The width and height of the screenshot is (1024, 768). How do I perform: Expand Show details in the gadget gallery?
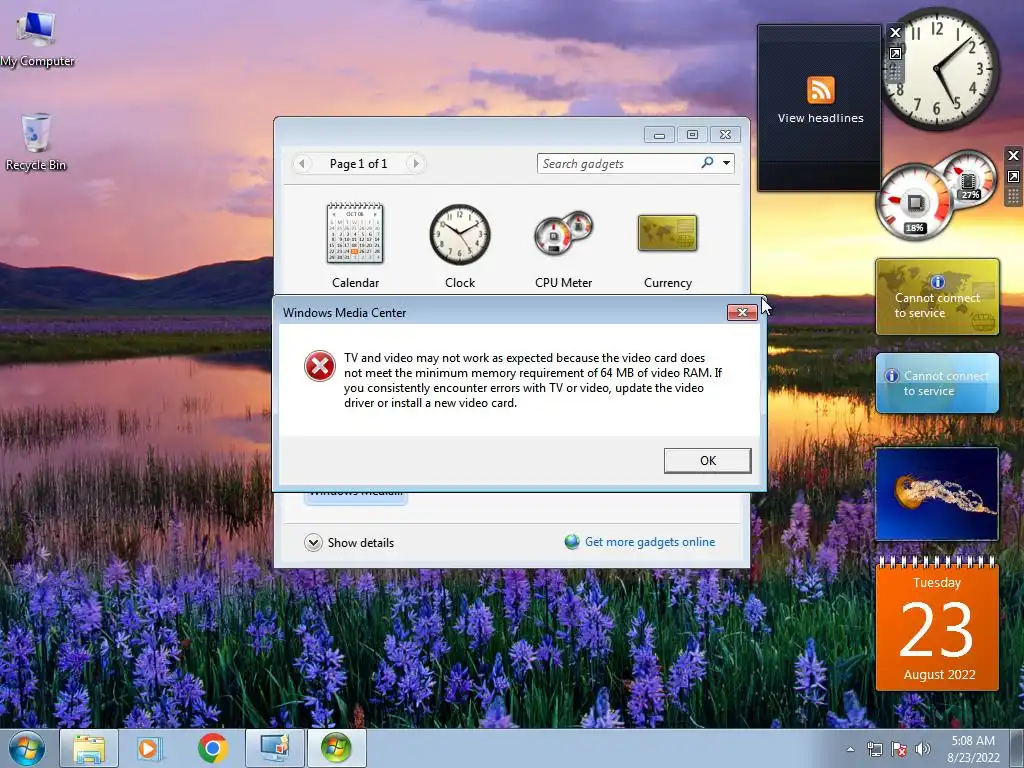349,543
